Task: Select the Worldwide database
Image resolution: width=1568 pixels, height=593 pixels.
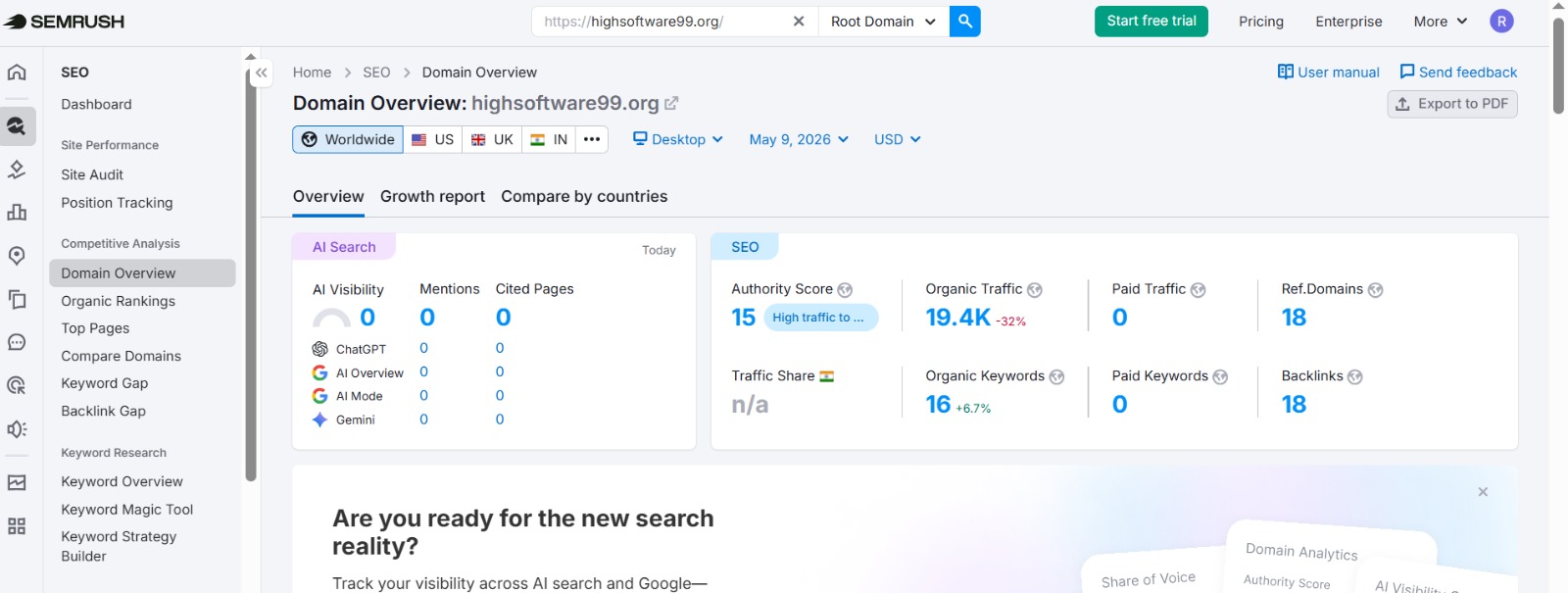Action: pos(348,139)
